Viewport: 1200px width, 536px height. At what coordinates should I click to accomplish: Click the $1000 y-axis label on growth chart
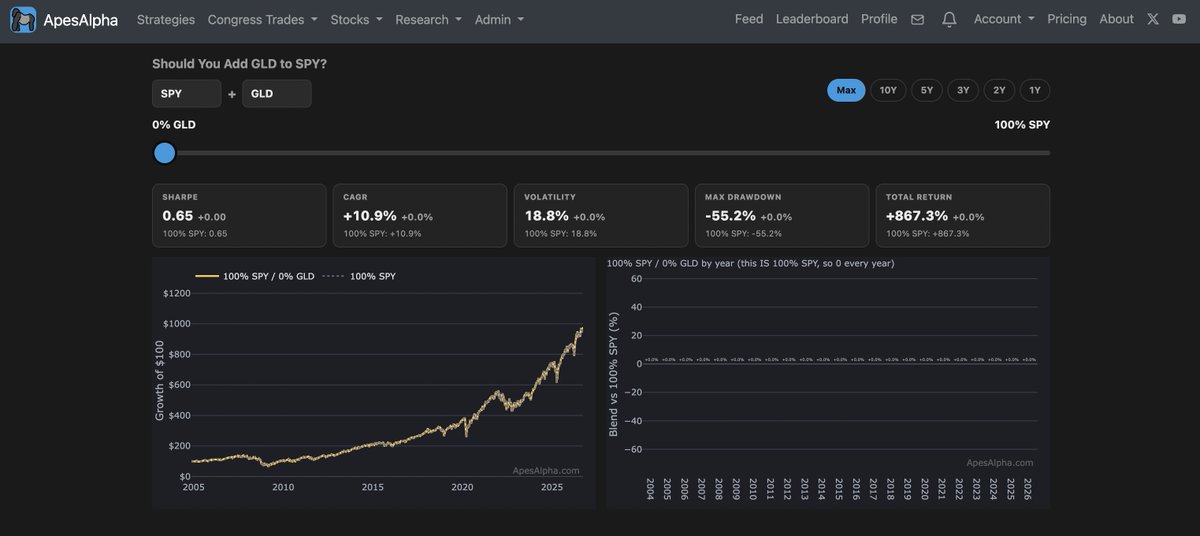tap(176, 323)
